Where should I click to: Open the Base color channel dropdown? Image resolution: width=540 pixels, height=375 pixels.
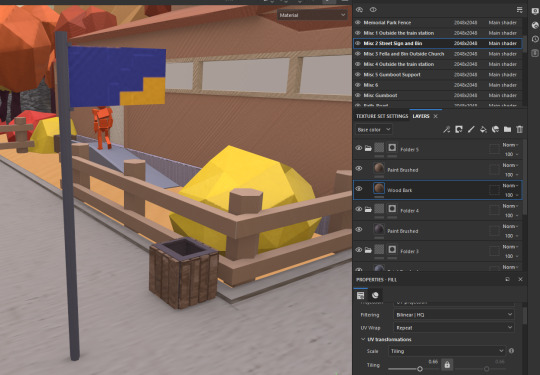pyautogui.click(x=374, y=129)
